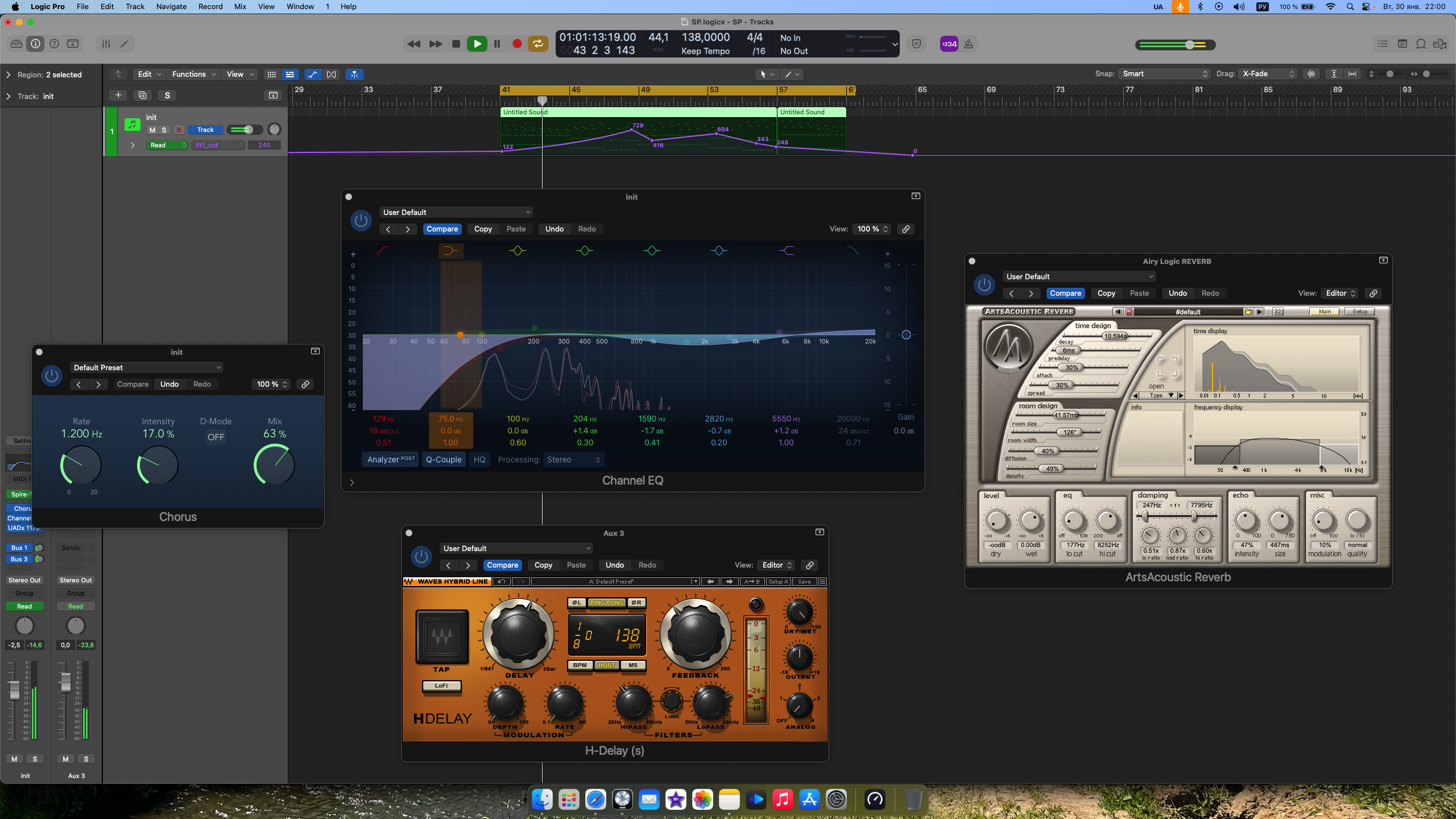The height and width of the screenshot is (819, 1456).
Task: Click the Rewind transport button
Action: [x=413, y=44]
